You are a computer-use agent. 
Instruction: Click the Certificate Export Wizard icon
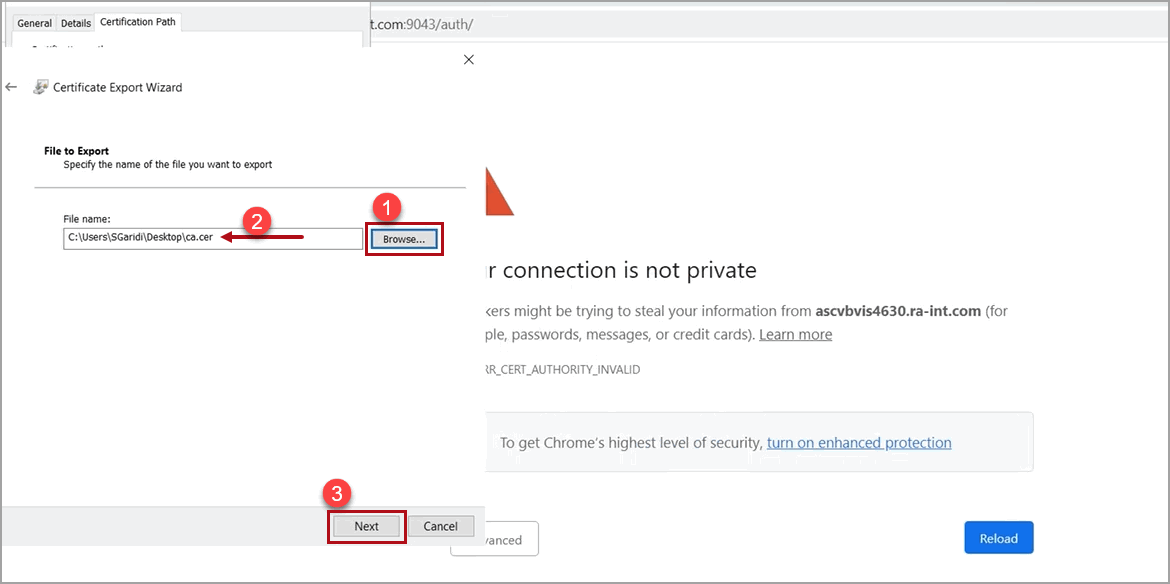[40, 87]
